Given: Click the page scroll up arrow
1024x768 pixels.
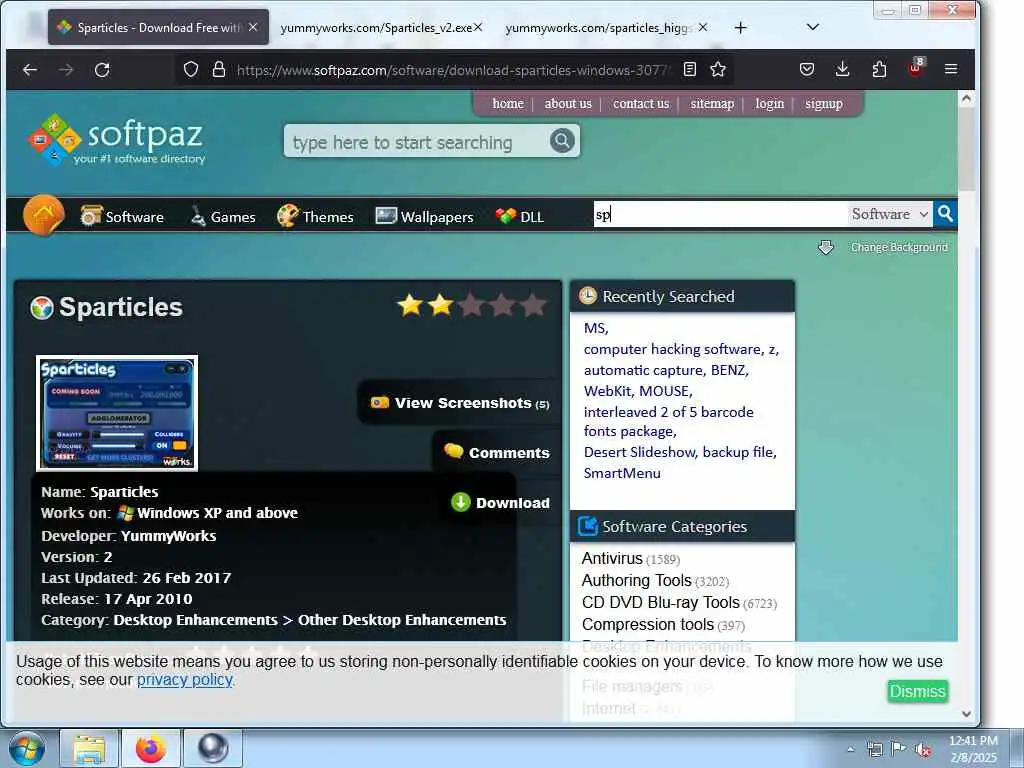Looking at the screenshot, I should (x=967, y=99).
